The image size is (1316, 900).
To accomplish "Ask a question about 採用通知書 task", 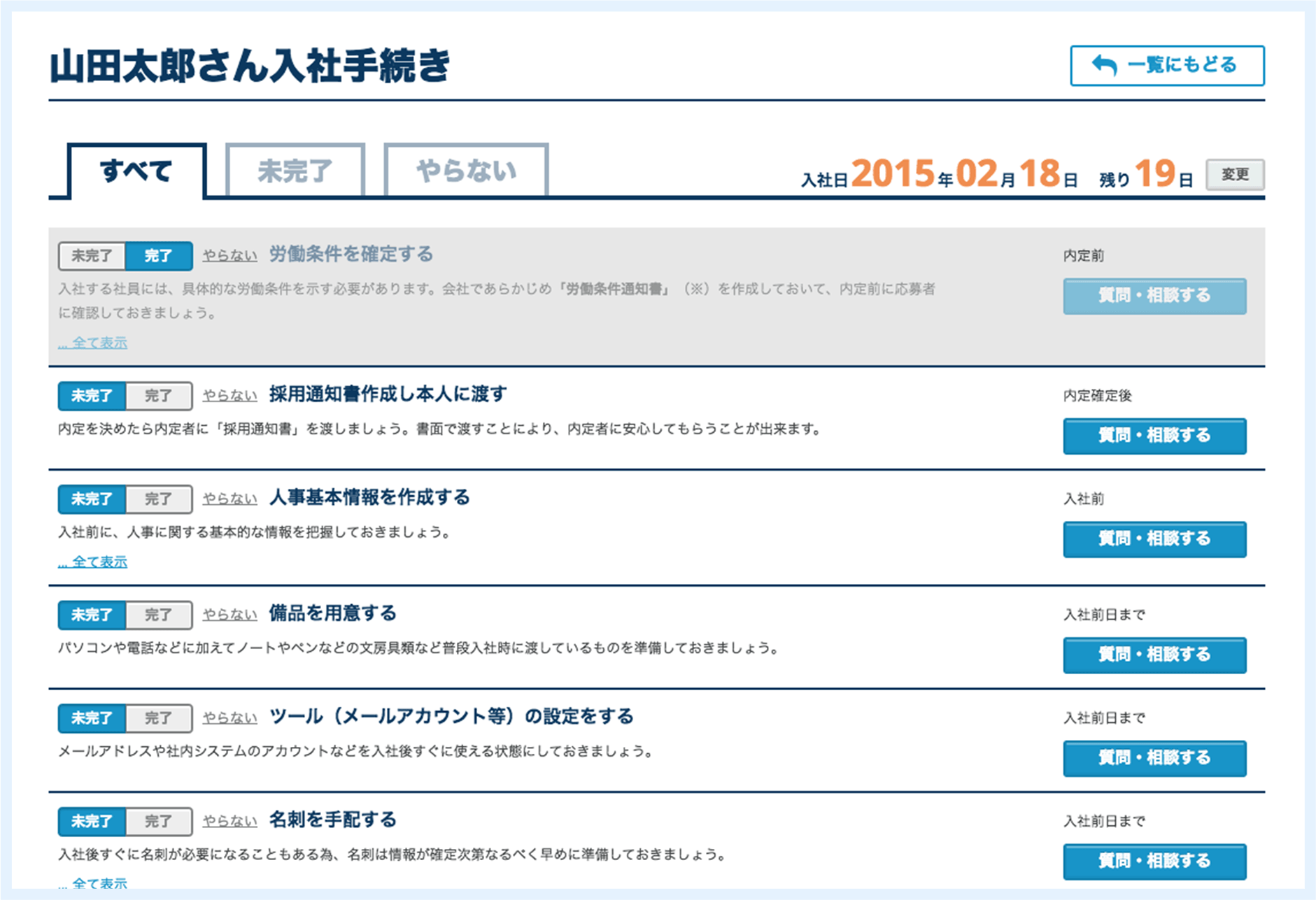I will click(x=1154, y=436).
